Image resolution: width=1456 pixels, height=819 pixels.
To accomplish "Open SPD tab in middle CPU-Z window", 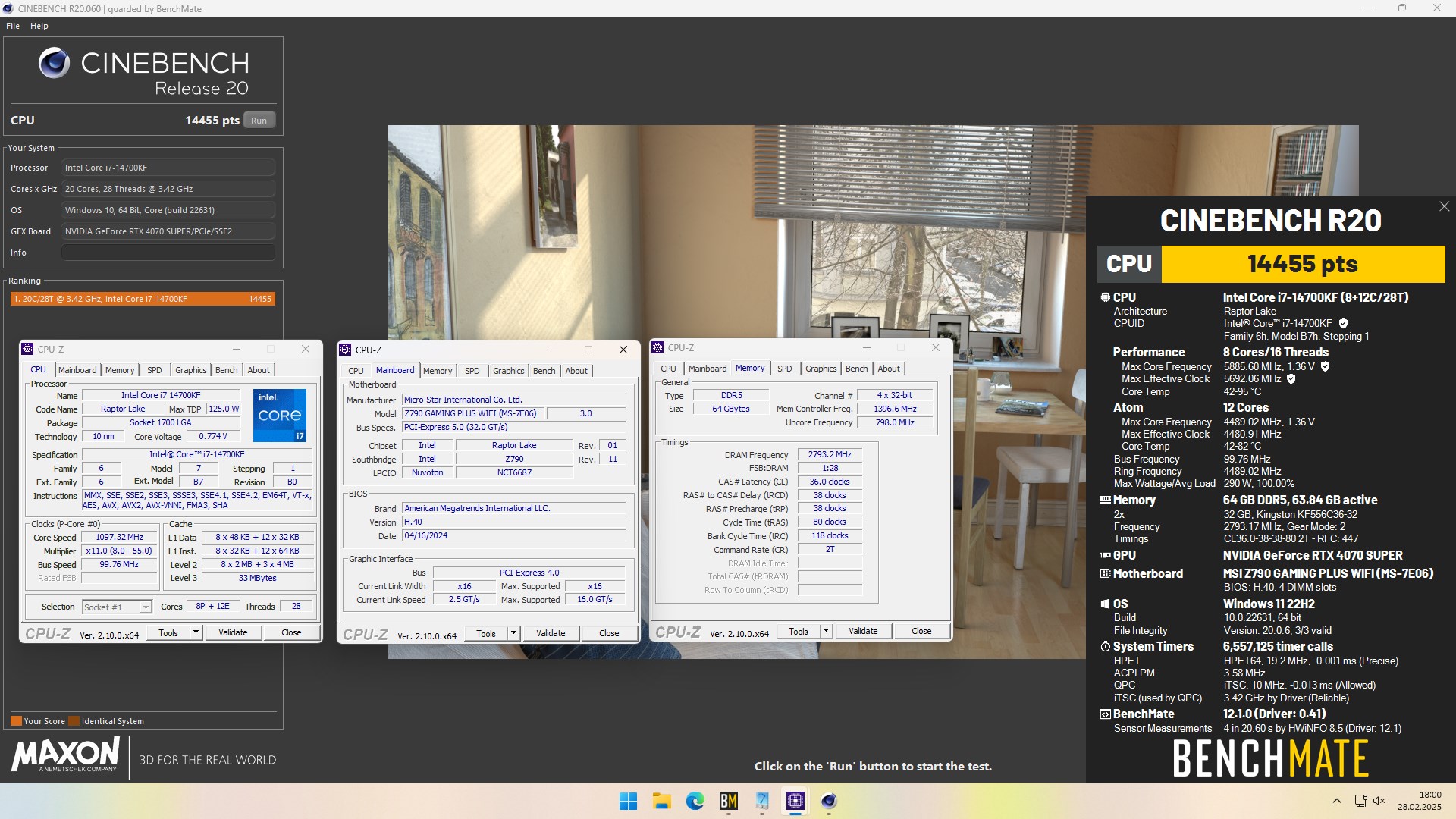I will [x=472, y=371].
